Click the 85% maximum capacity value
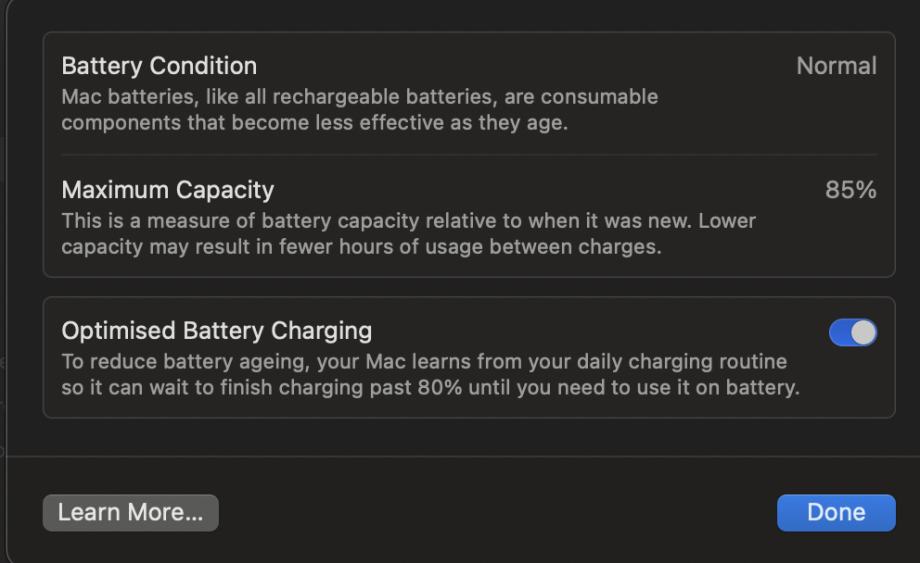This screenshot has height=563, width=920. click(x=850, y=190)
